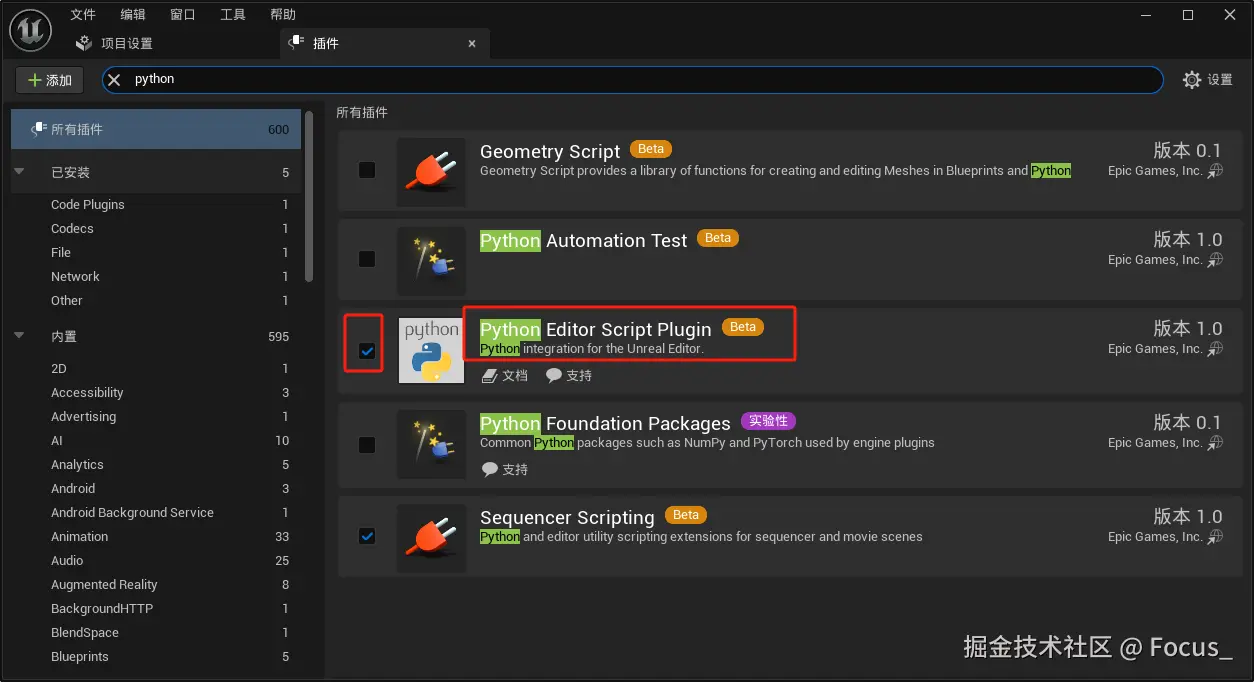Open Epic Games link icon for Geometry Script

click(1215, 171)
